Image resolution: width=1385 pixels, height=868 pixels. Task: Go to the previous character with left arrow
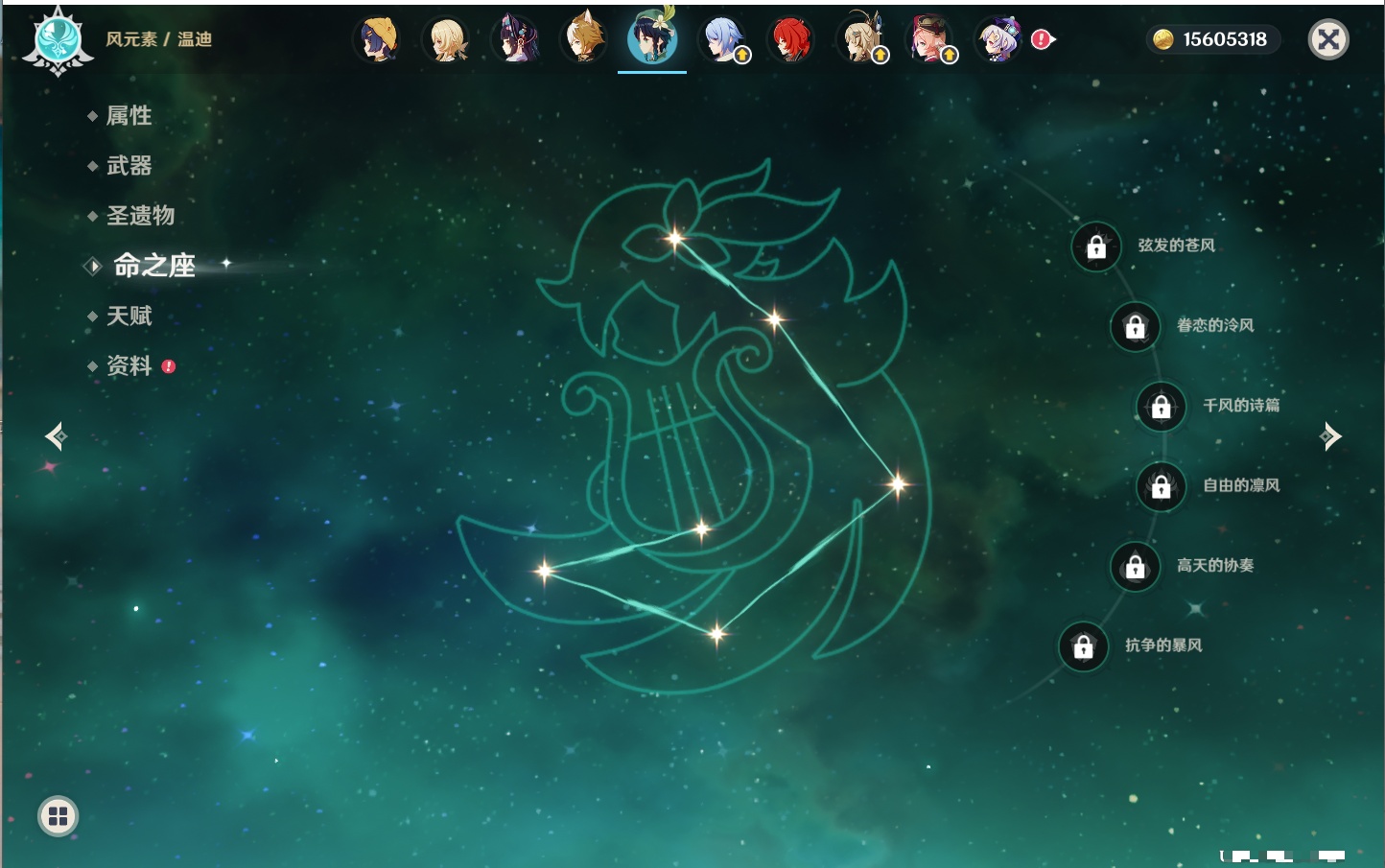(x=56, y=436)
